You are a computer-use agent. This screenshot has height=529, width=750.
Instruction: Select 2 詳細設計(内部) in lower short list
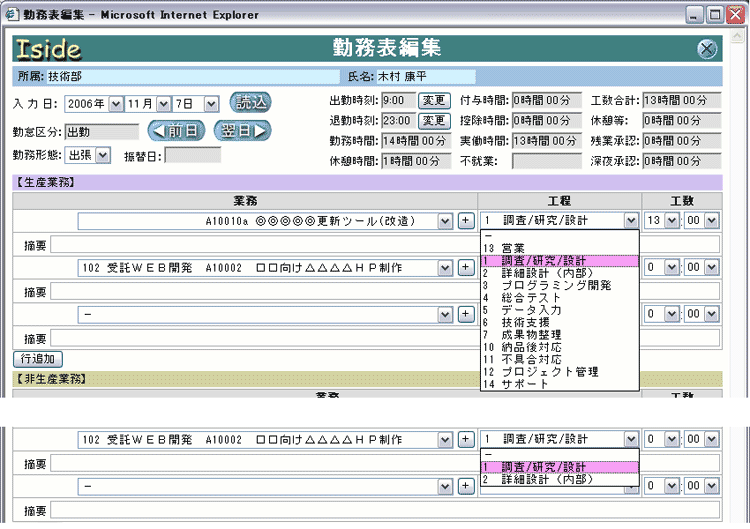coord(560,479)
